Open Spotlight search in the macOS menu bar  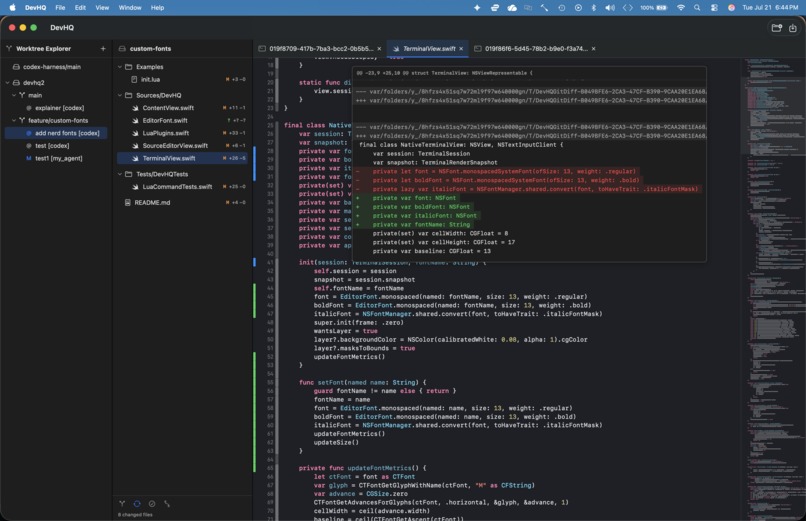697,8
